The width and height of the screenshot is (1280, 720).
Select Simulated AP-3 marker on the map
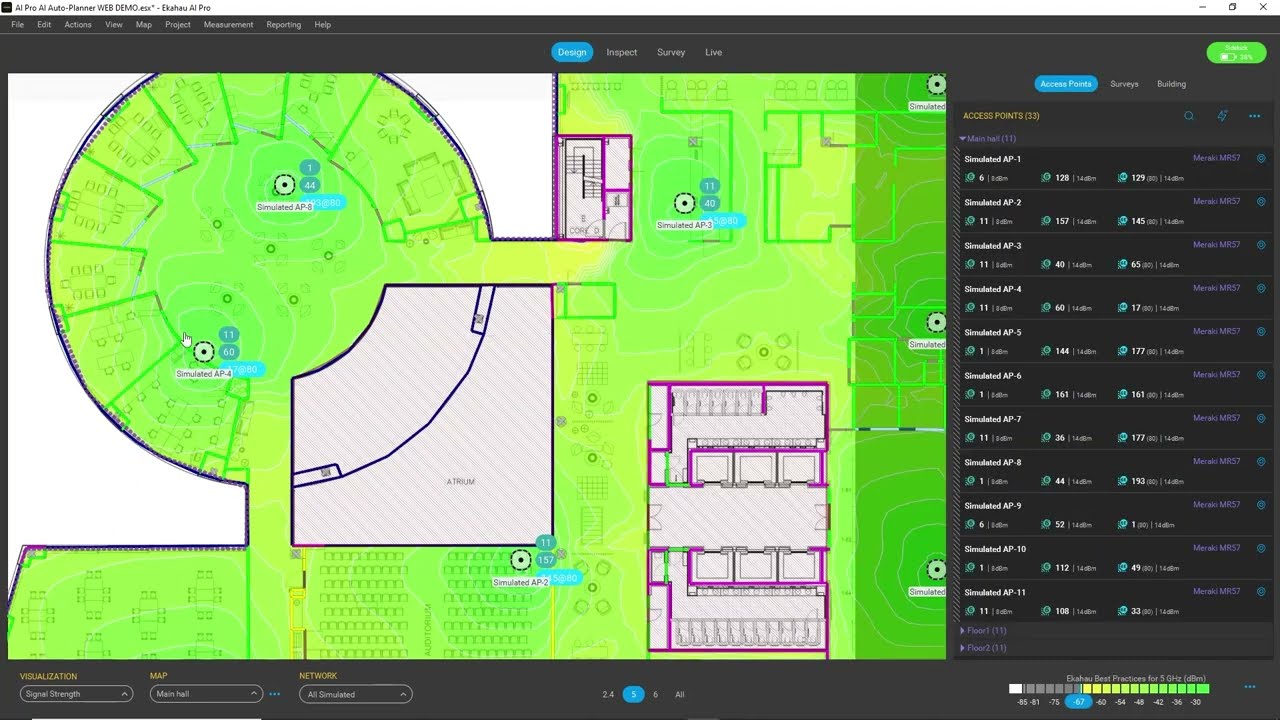(684, 204)
